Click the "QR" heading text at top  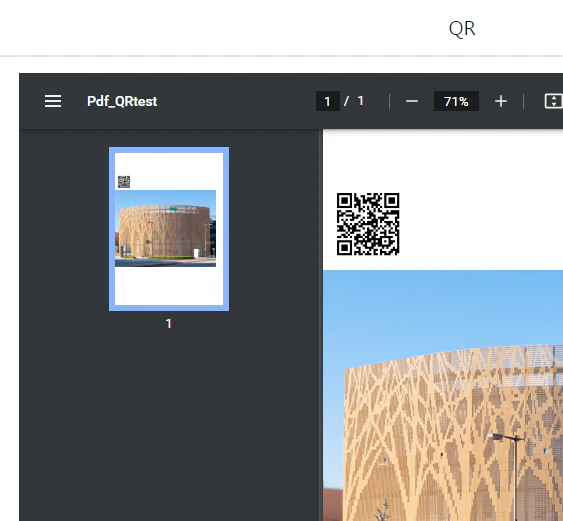pyautogui.click(x=462, y=28)
